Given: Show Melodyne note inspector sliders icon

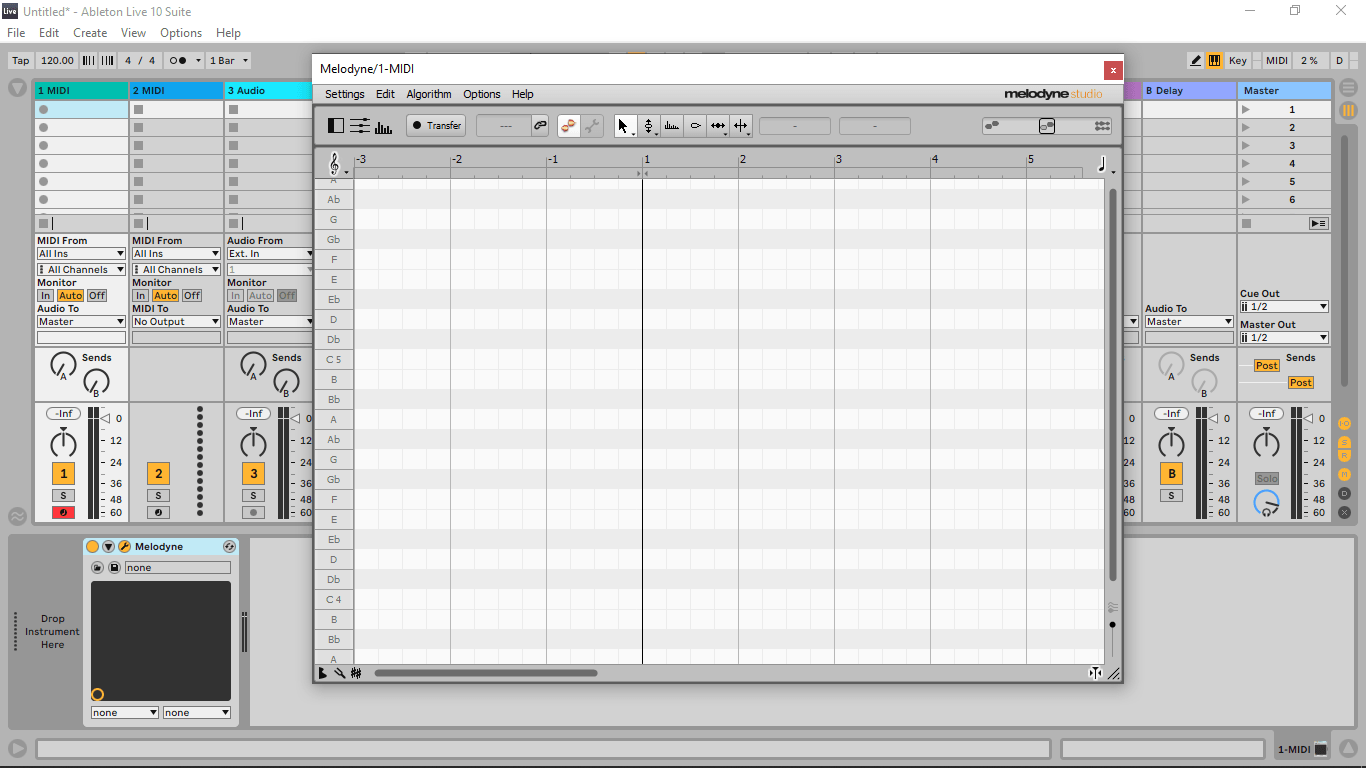Looking at the screenshot, I should pyautogui.click(x=360, y=126).
